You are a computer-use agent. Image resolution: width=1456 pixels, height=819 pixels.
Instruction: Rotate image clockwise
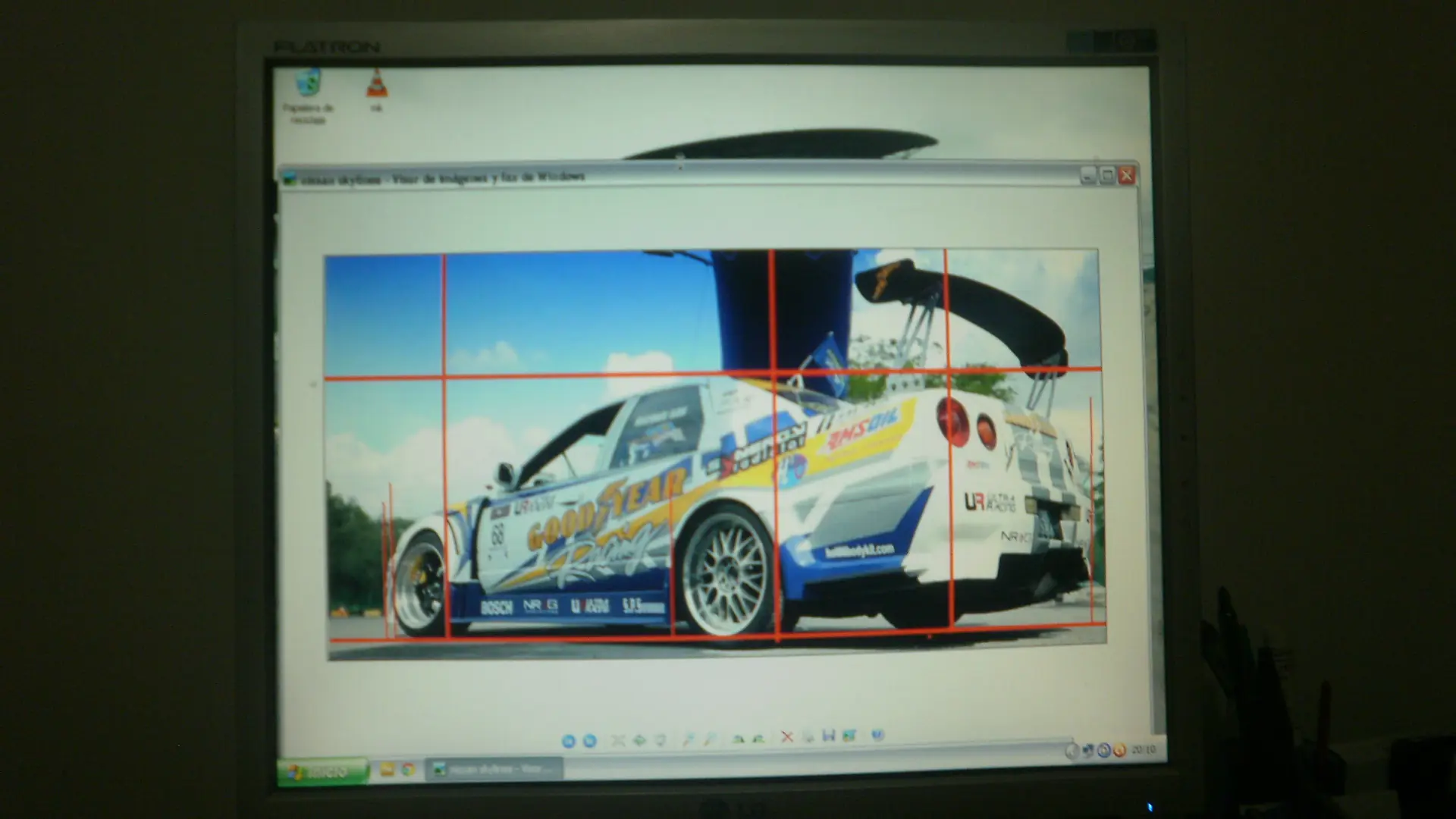click(739, 739)
